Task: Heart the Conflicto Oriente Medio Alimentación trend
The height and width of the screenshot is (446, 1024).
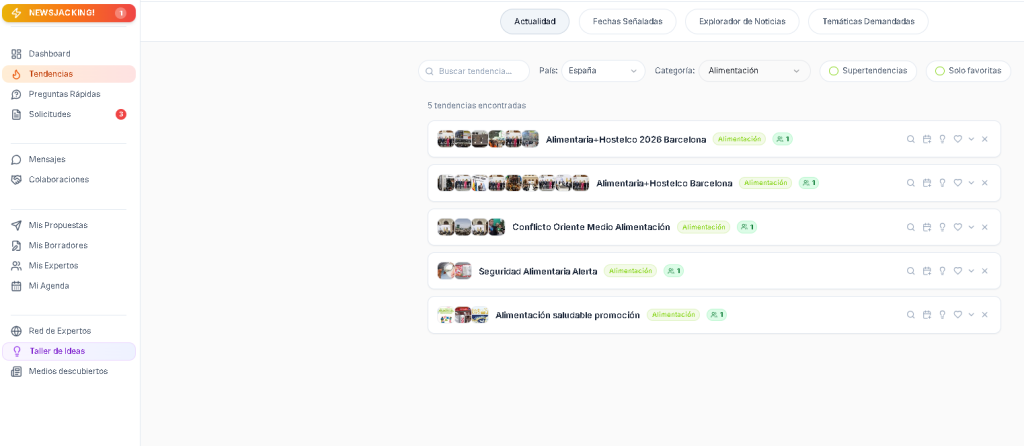Action: [957, 227]
